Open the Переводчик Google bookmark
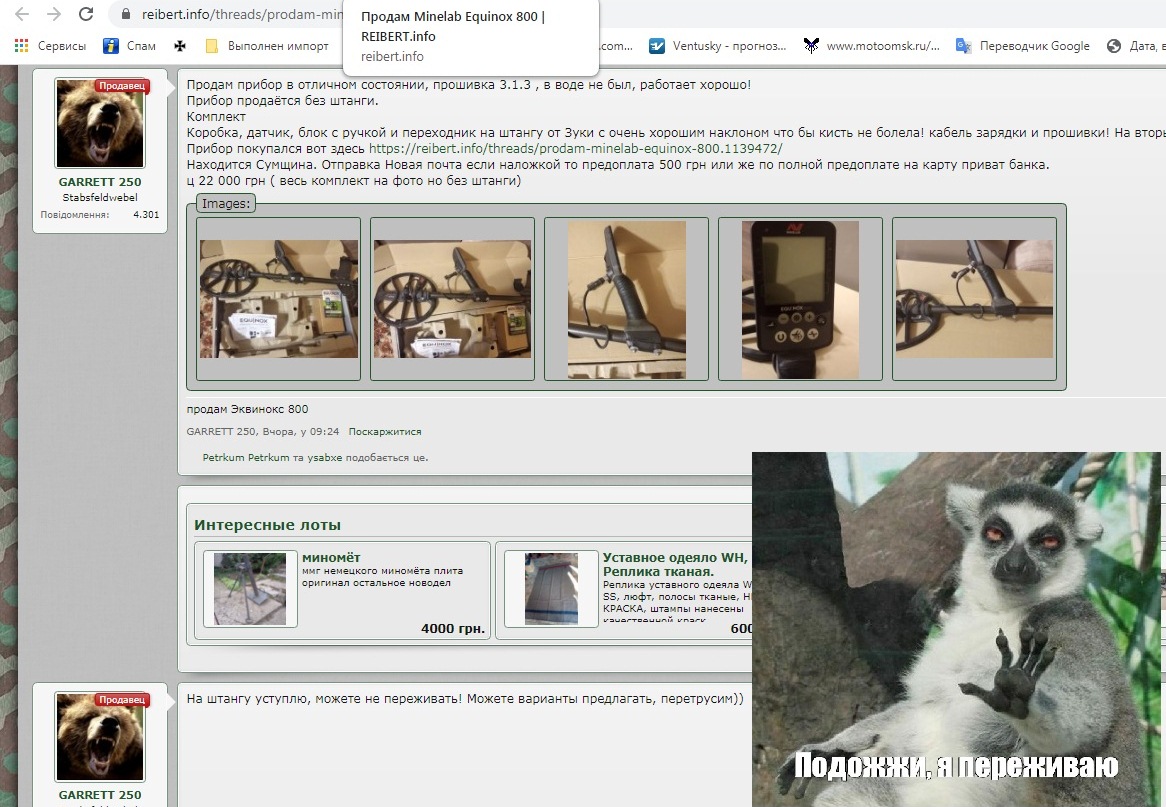1166x807 pixels. click(x=1023, y=46)
